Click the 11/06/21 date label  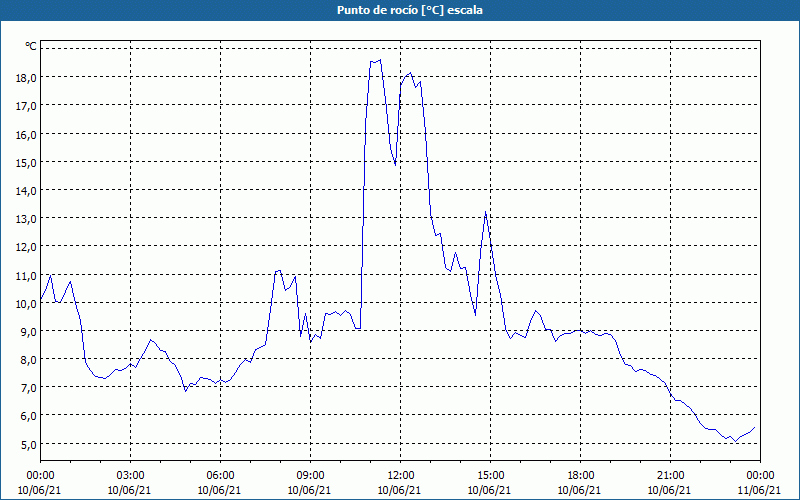click(760, 490)
